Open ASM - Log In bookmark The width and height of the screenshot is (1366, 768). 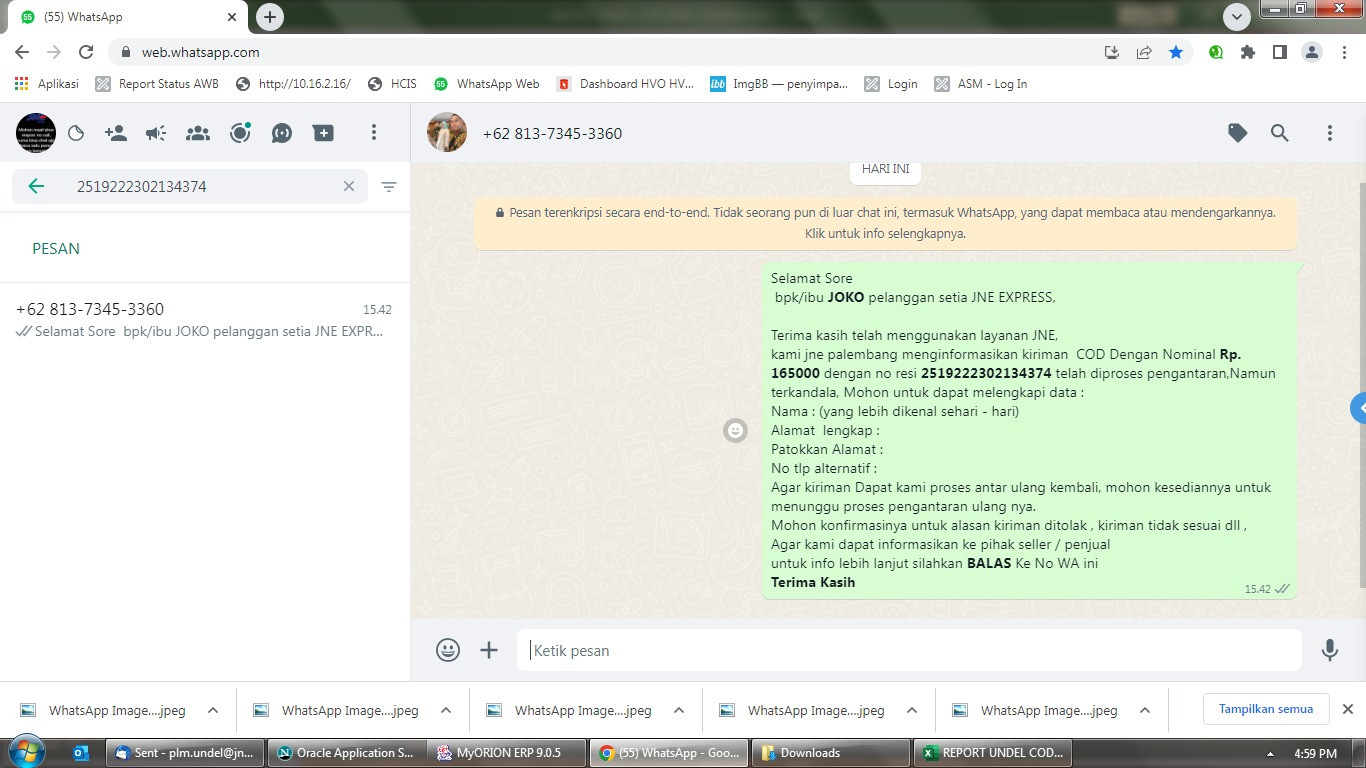(x=981, y=84)
